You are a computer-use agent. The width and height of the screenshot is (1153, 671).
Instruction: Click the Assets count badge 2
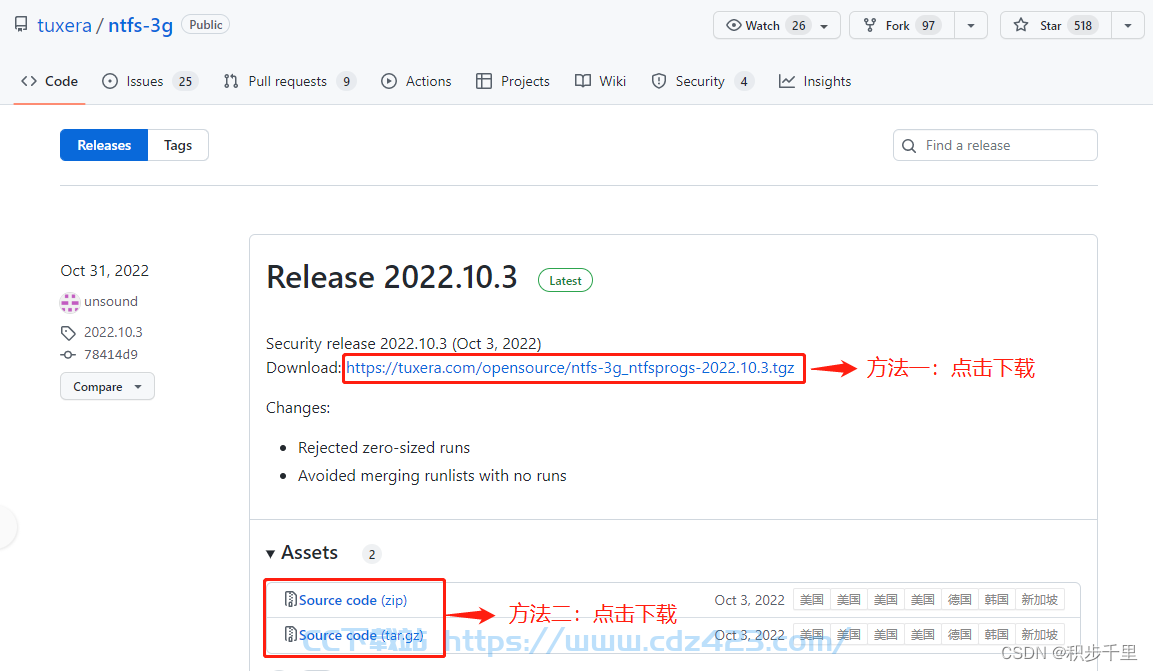[x=372, y=554]
